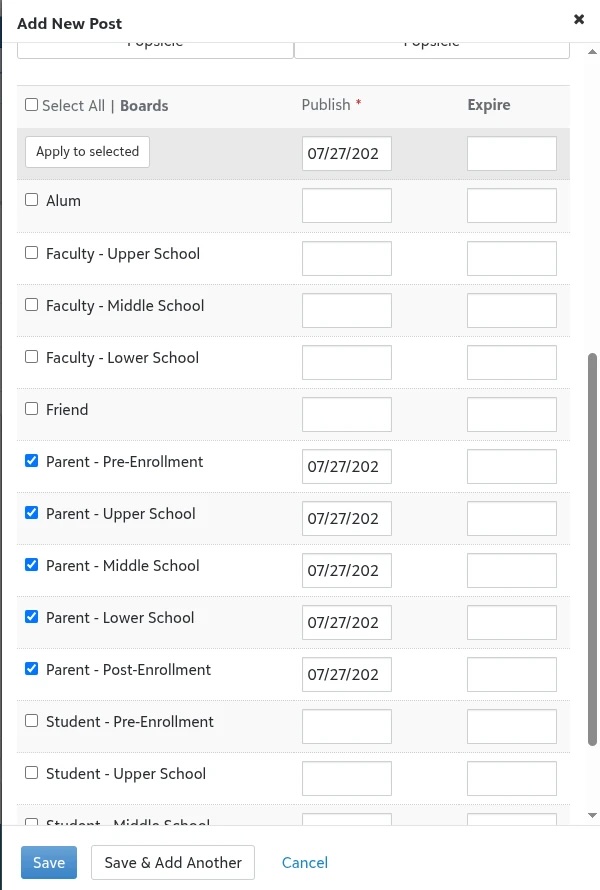
Task: Click the blue Save button
Action: [x=49, y=862]
